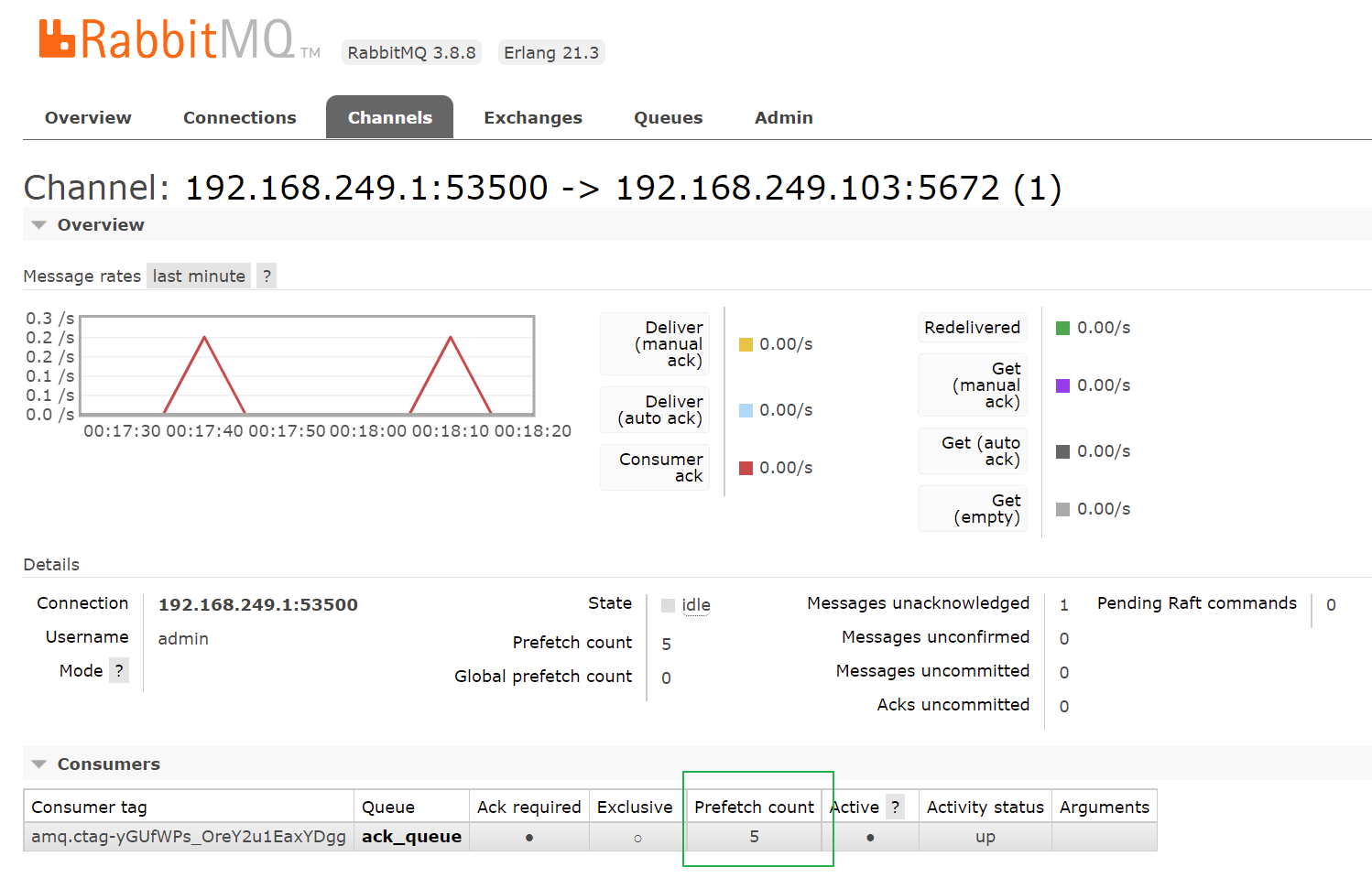The image size is (1372, 878).
Task: Change the last minute time range
Action: click(199, 276)
